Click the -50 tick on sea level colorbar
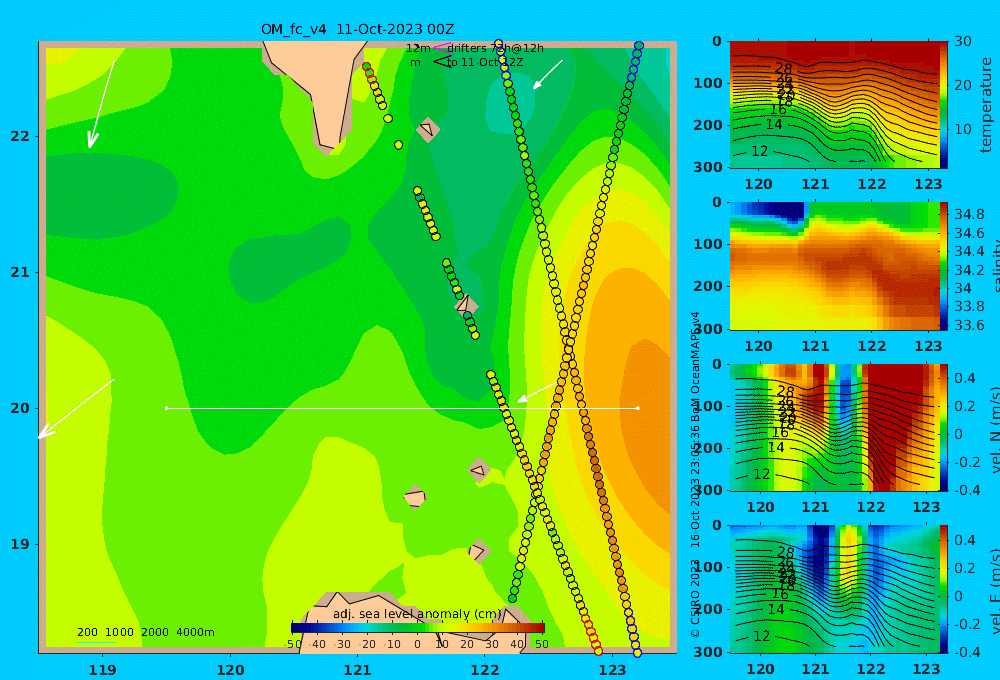Screen dimensions: 1000x680 click(x=294, y=644)
